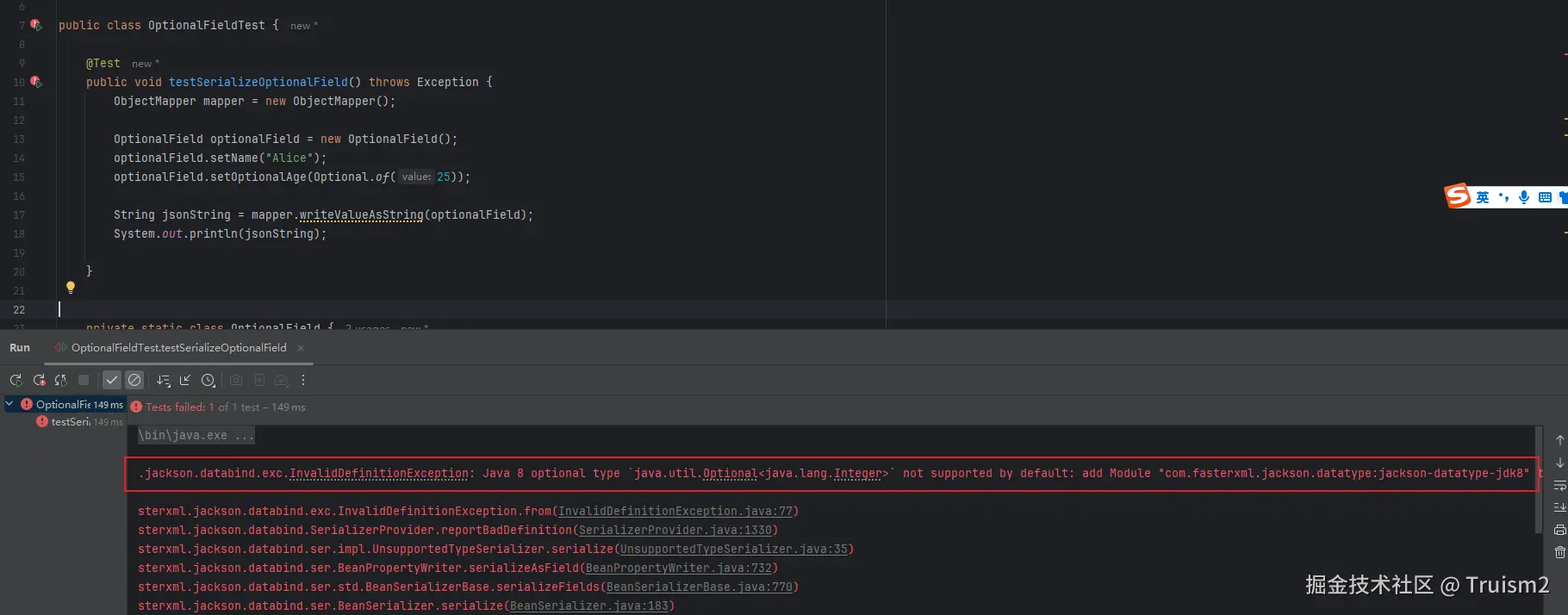Click the Sogou punctuation toggle icon
The image size is (1568, 615).
tap(1503, 197)
